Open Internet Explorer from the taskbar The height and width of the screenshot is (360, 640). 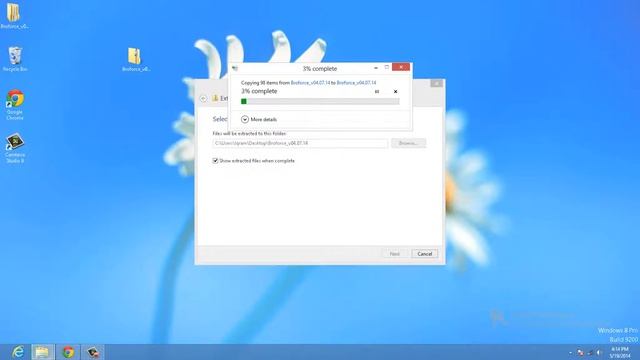[18, 352]
